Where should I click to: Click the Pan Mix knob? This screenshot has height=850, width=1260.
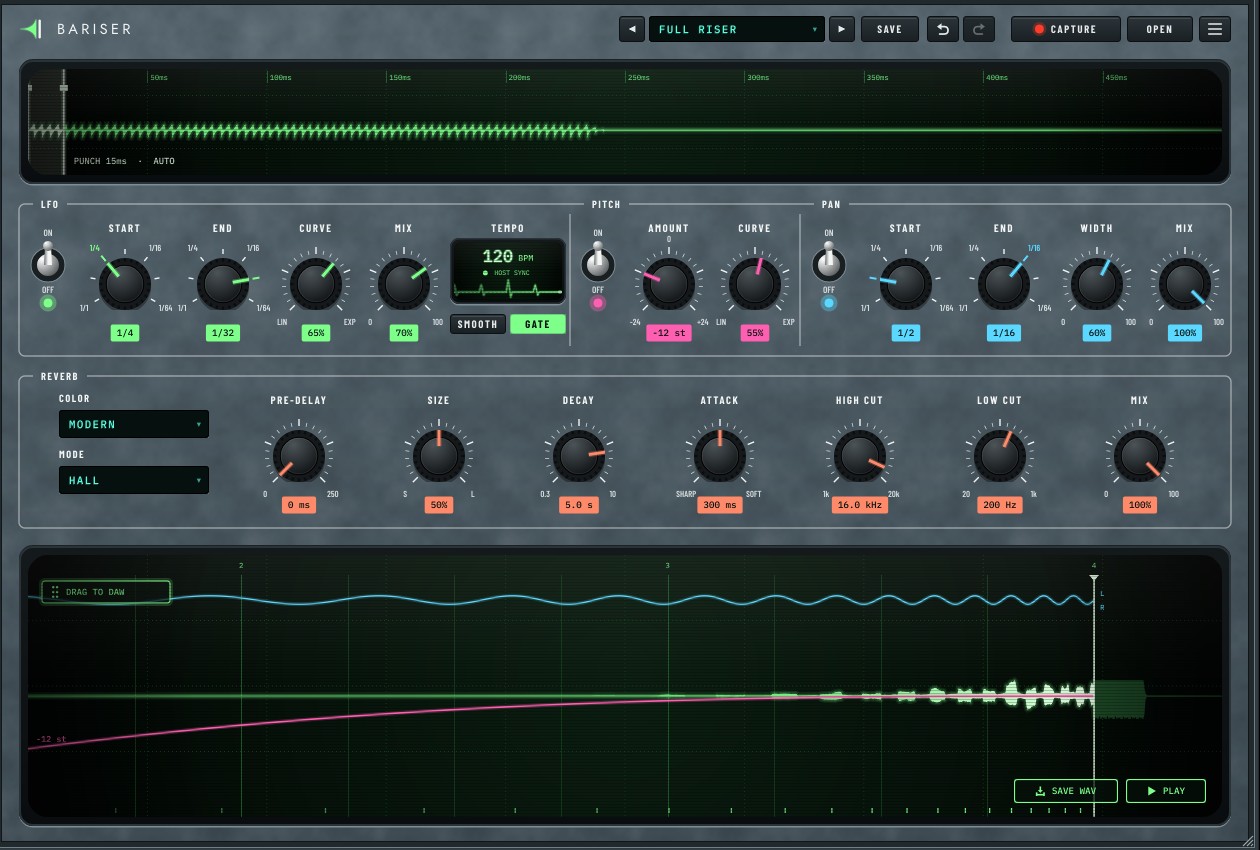1184,284
